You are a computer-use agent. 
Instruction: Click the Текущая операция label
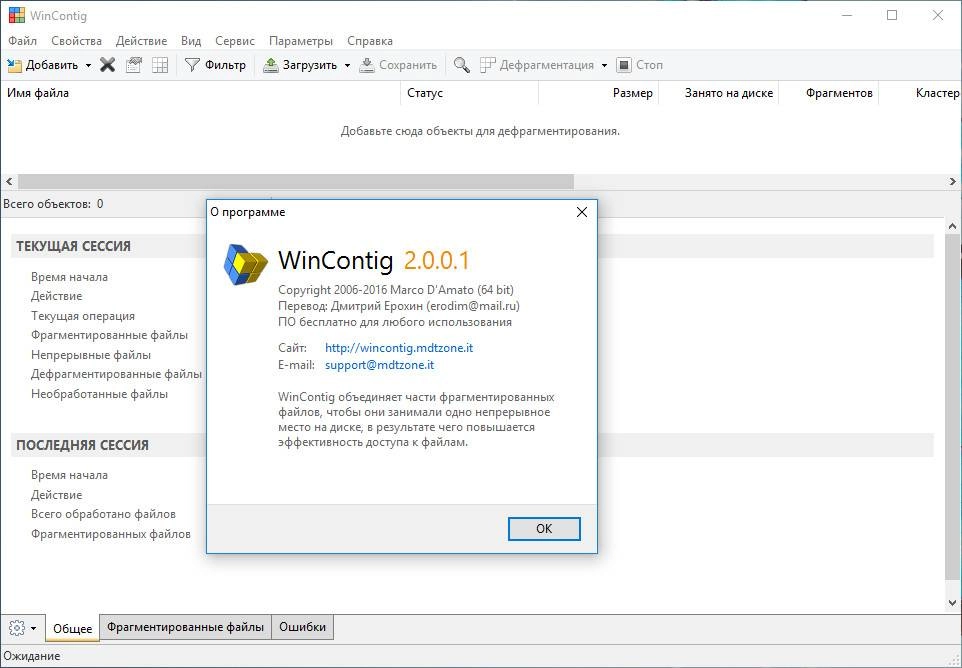(x=83, y=316)
